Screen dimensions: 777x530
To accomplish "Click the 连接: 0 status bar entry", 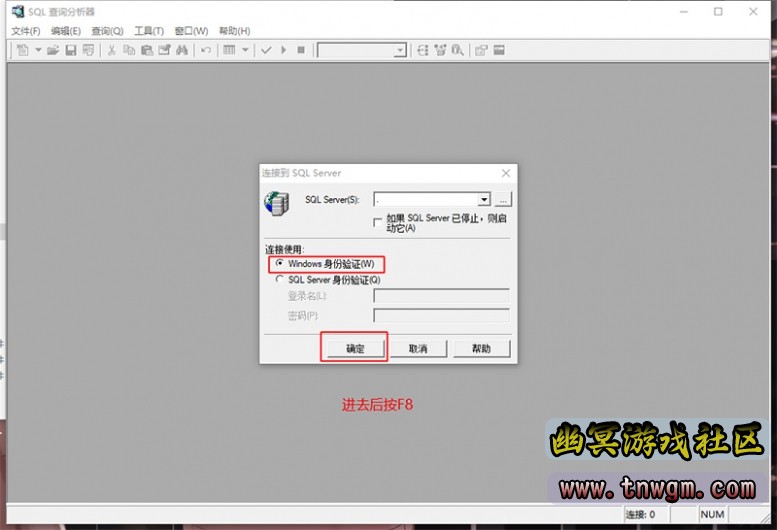I will (640, 515).
